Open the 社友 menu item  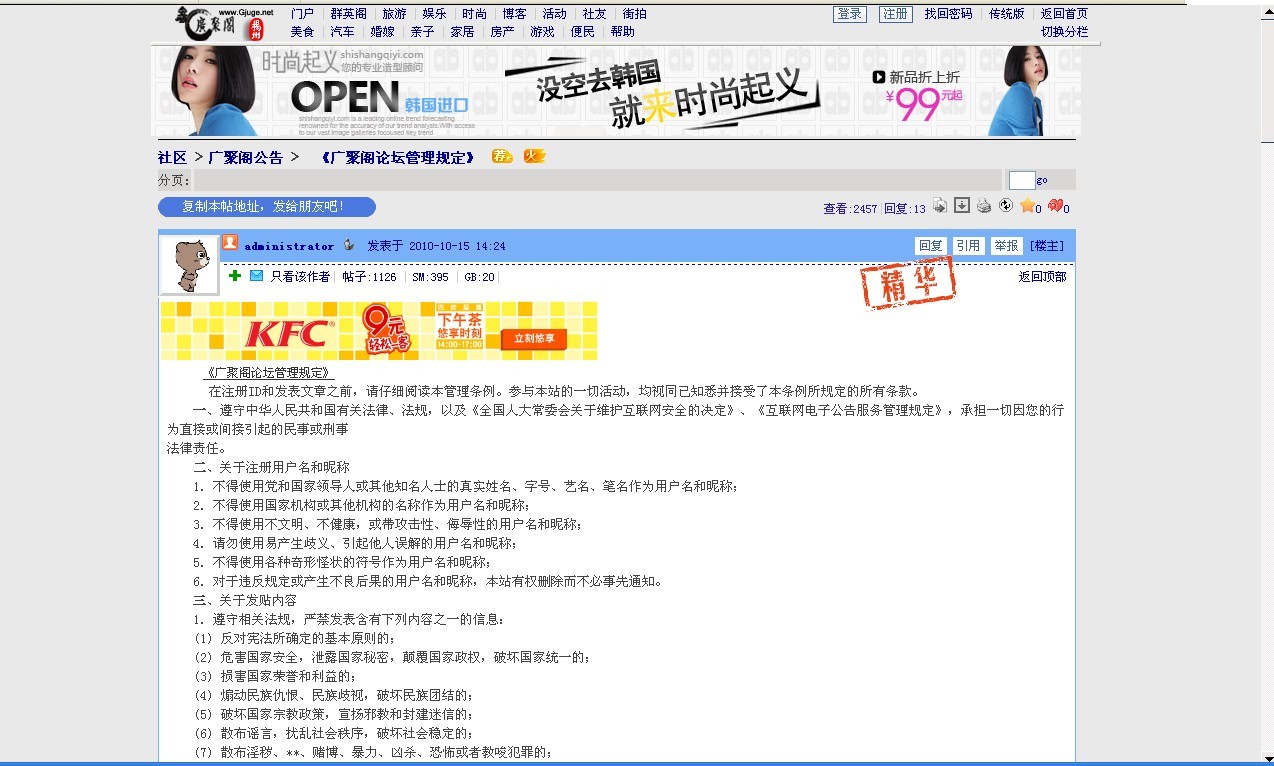(594, 14)
